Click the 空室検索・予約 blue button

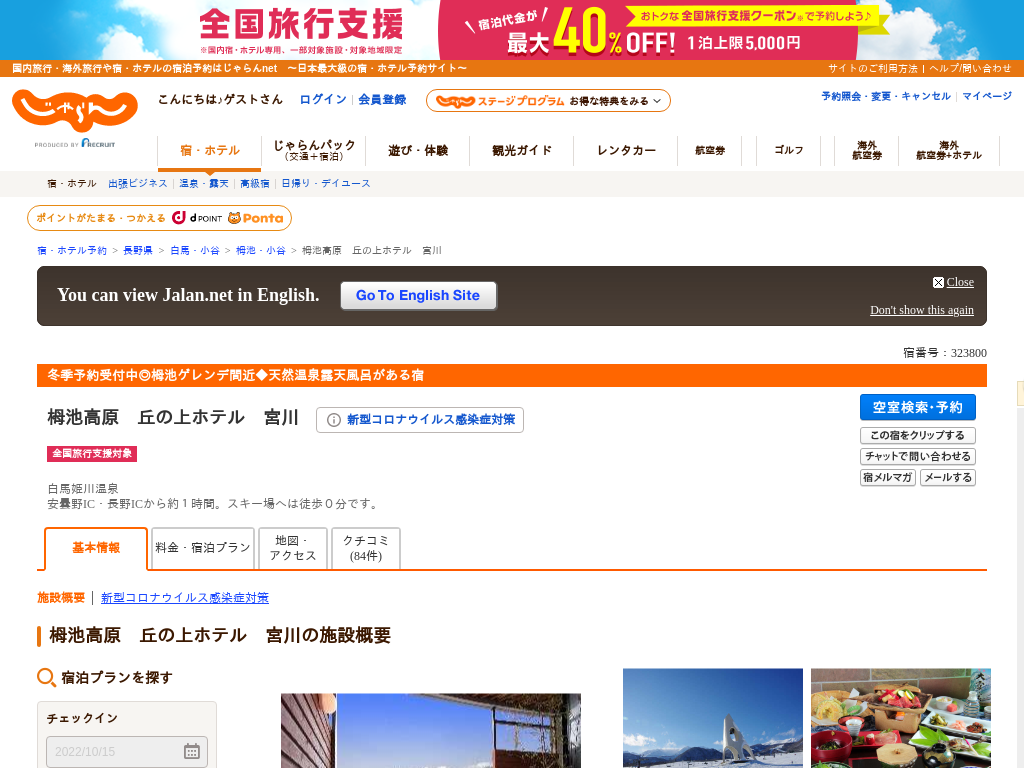point(918,408)
